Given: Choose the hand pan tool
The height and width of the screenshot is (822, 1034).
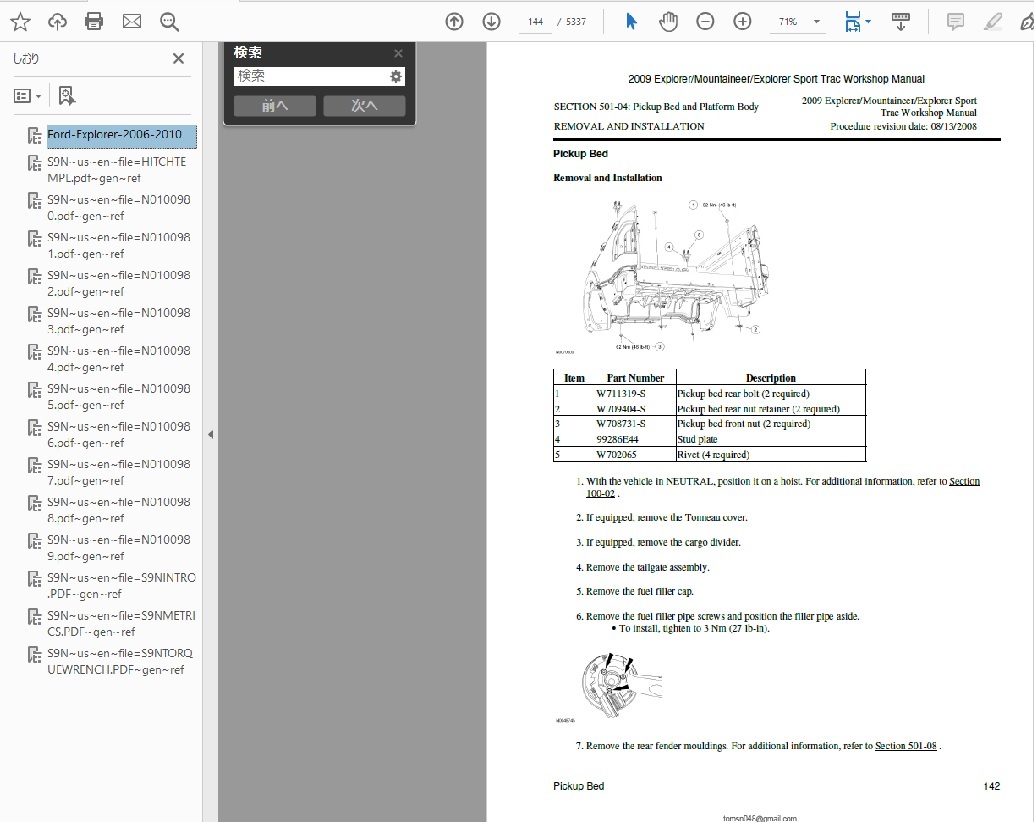Looking at the screenshot, I should click(669, 22).
